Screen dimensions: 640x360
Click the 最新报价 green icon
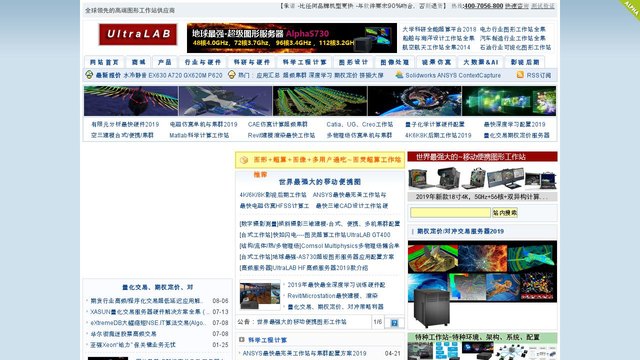click(x=89, y=75)
